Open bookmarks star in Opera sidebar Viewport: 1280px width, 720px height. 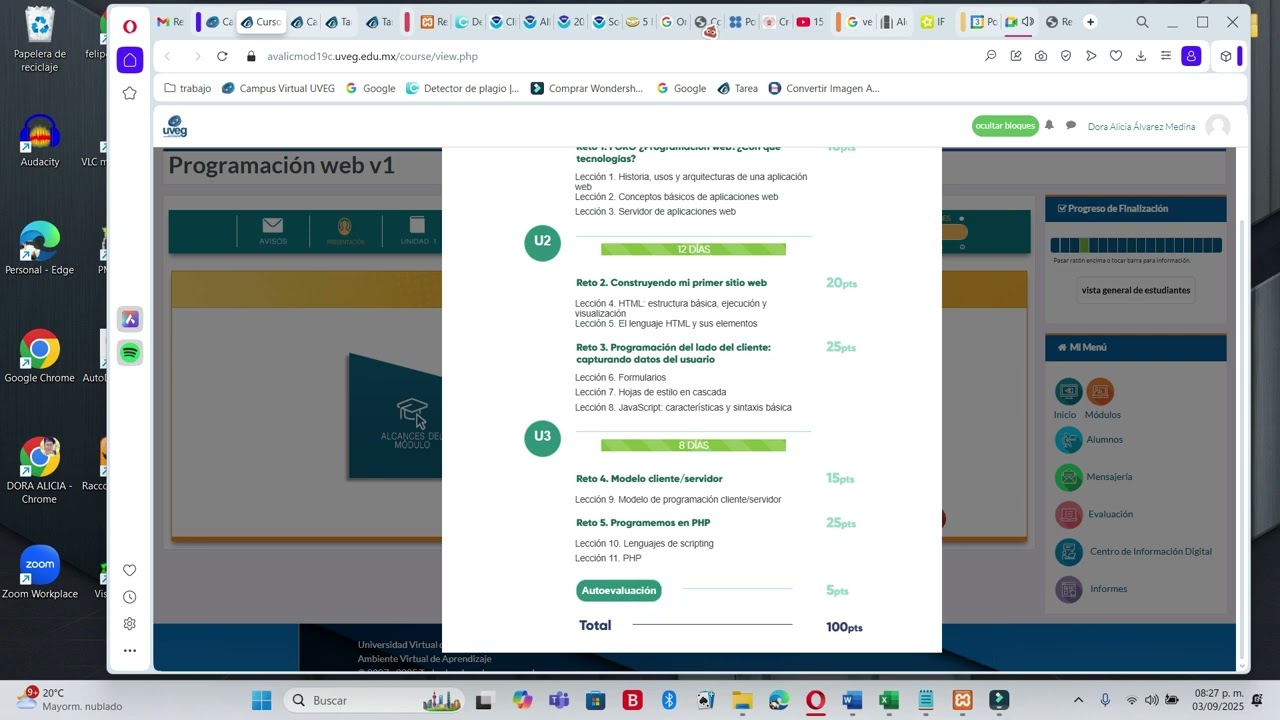130,93
